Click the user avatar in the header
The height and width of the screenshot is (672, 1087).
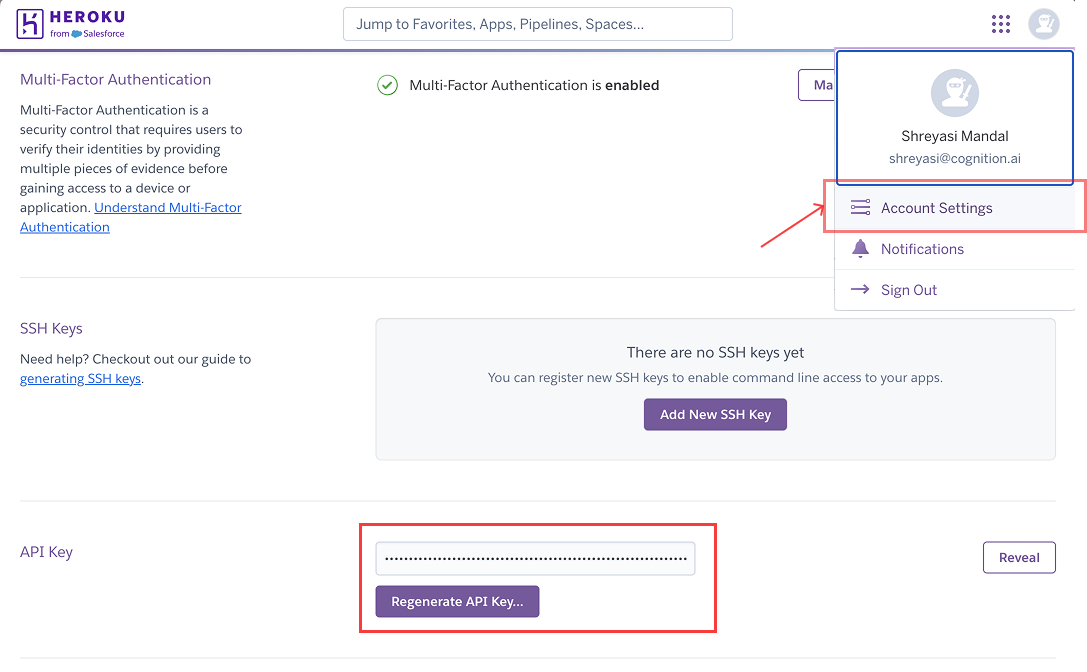pyautogui.click(x=1043, y=24)
